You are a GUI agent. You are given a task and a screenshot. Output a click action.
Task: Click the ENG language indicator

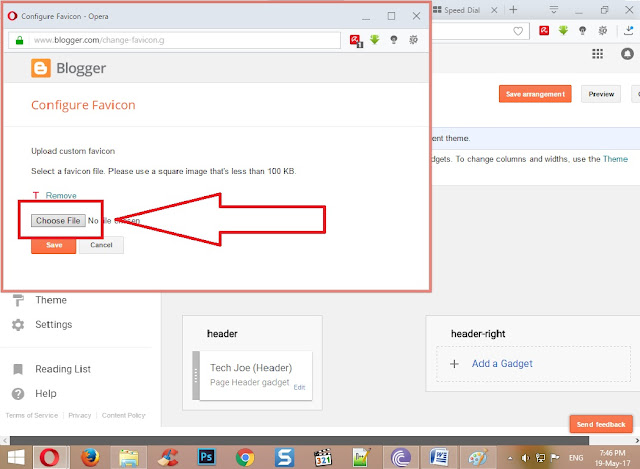pyautogui.click(x=576, y=458)
